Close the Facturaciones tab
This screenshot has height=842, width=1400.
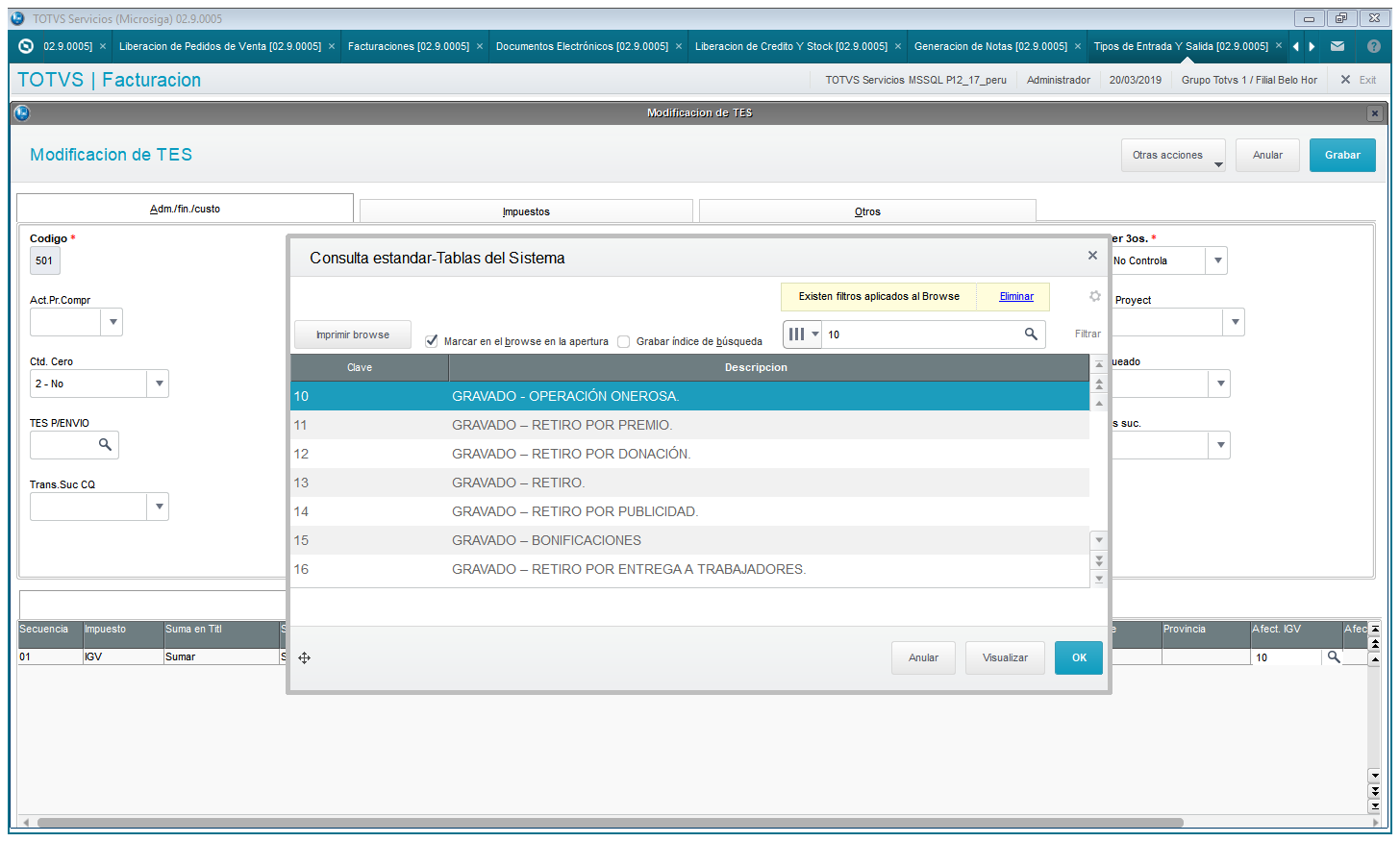click(480, 46)
